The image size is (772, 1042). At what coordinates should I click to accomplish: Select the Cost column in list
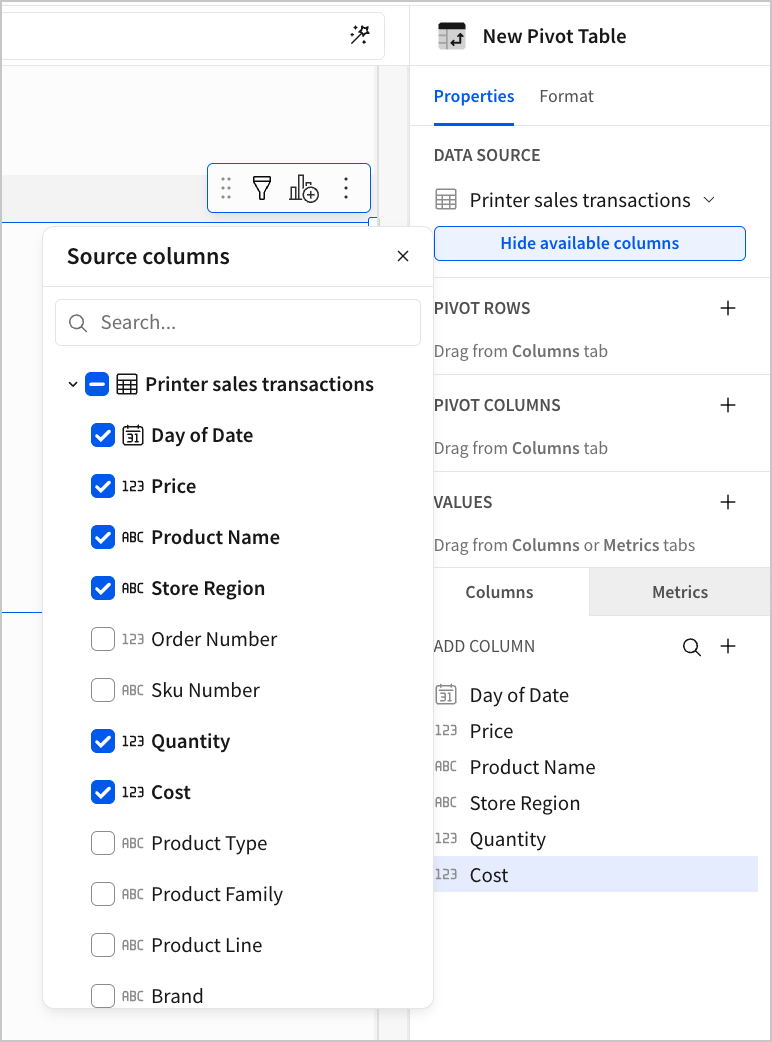coord(489,875)
